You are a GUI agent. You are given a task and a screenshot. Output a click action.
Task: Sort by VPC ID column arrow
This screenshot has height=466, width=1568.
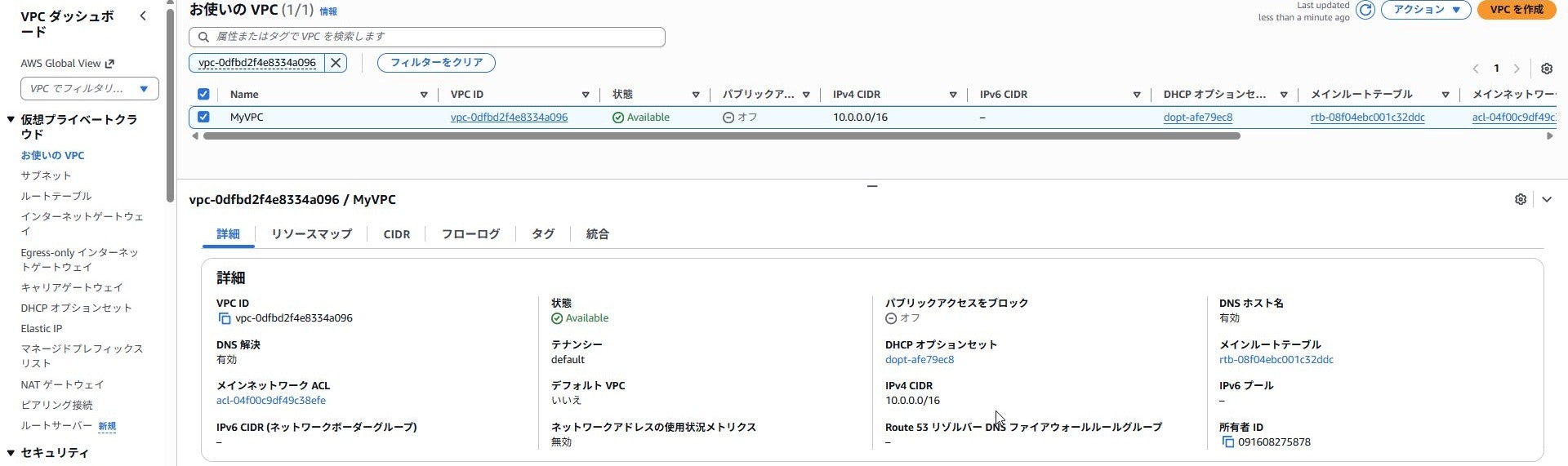(x=586, y=95)
